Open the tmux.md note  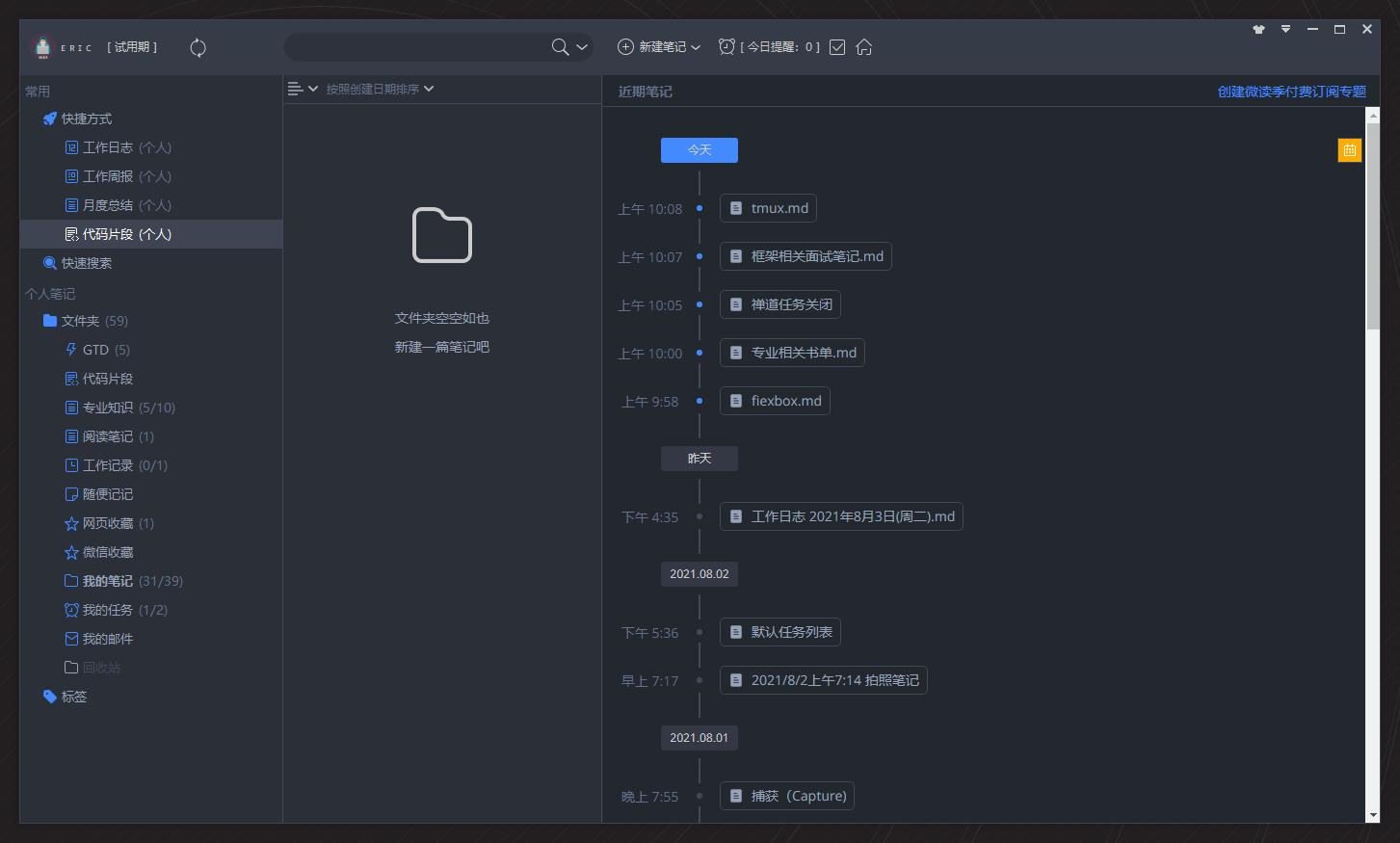(769, 208)
